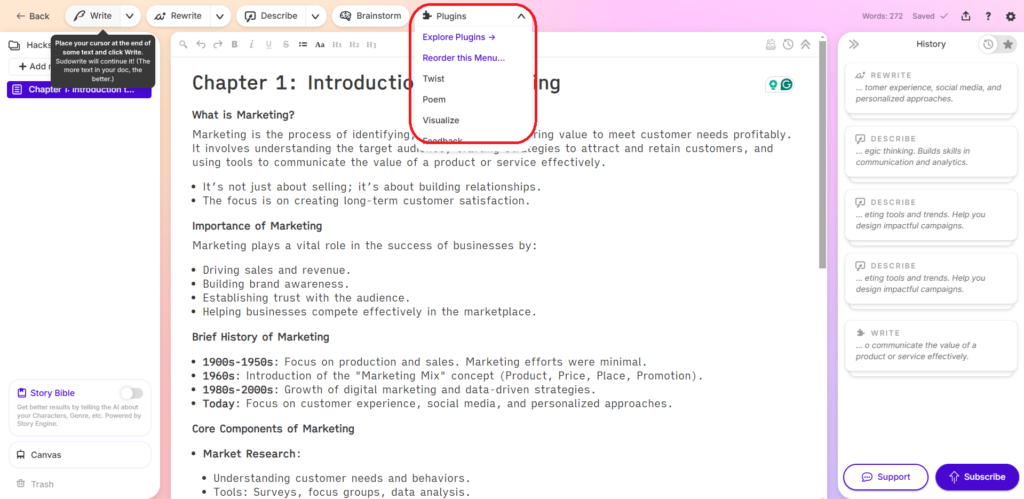This screenshot has width=1024, height=499.
Task: Open settings via the gear icon
Action: (1010, 16)
